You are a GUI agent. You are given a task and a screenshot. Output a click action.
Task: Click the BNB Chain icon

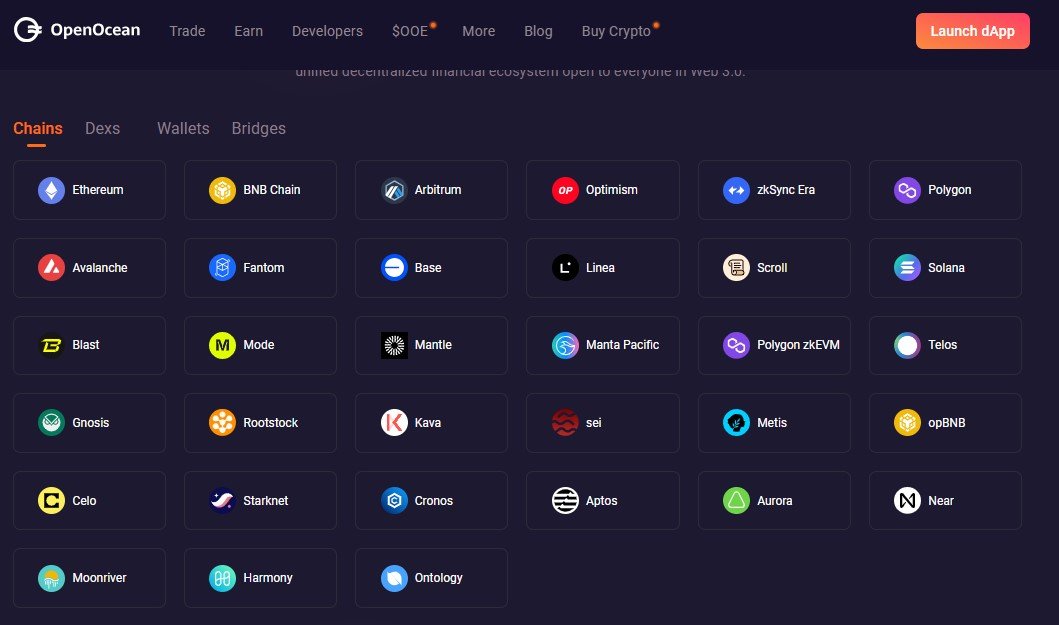222,191
